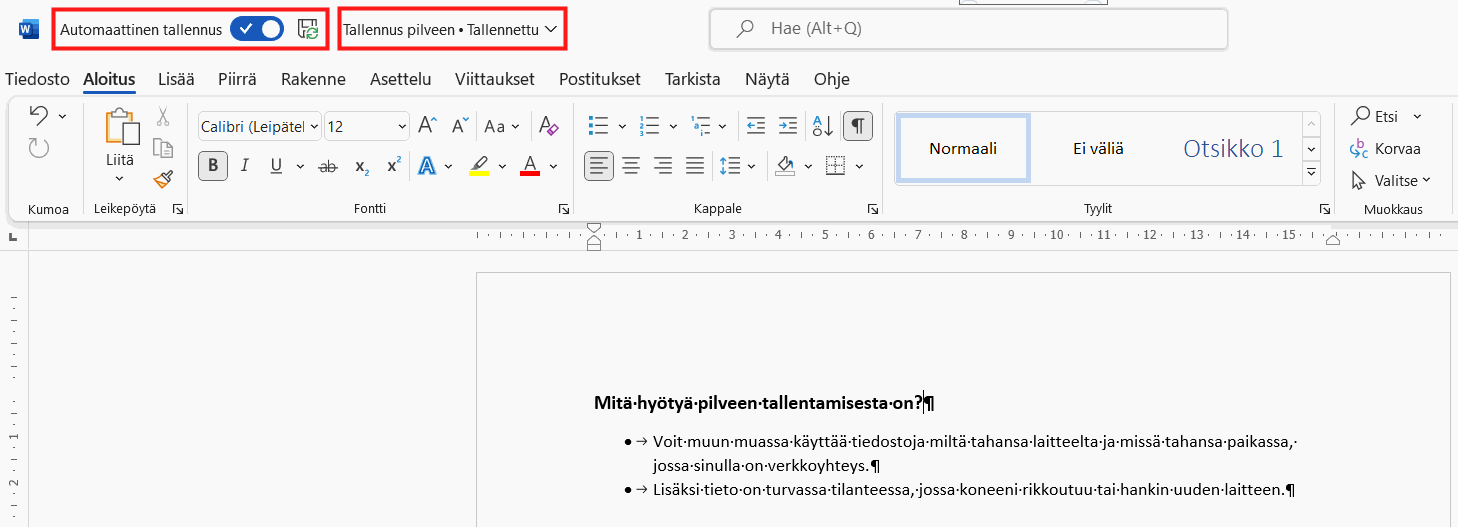Toggle Strikethrough formatting
The height and width of the screenshot is (527, 1458).
point(327,166)
